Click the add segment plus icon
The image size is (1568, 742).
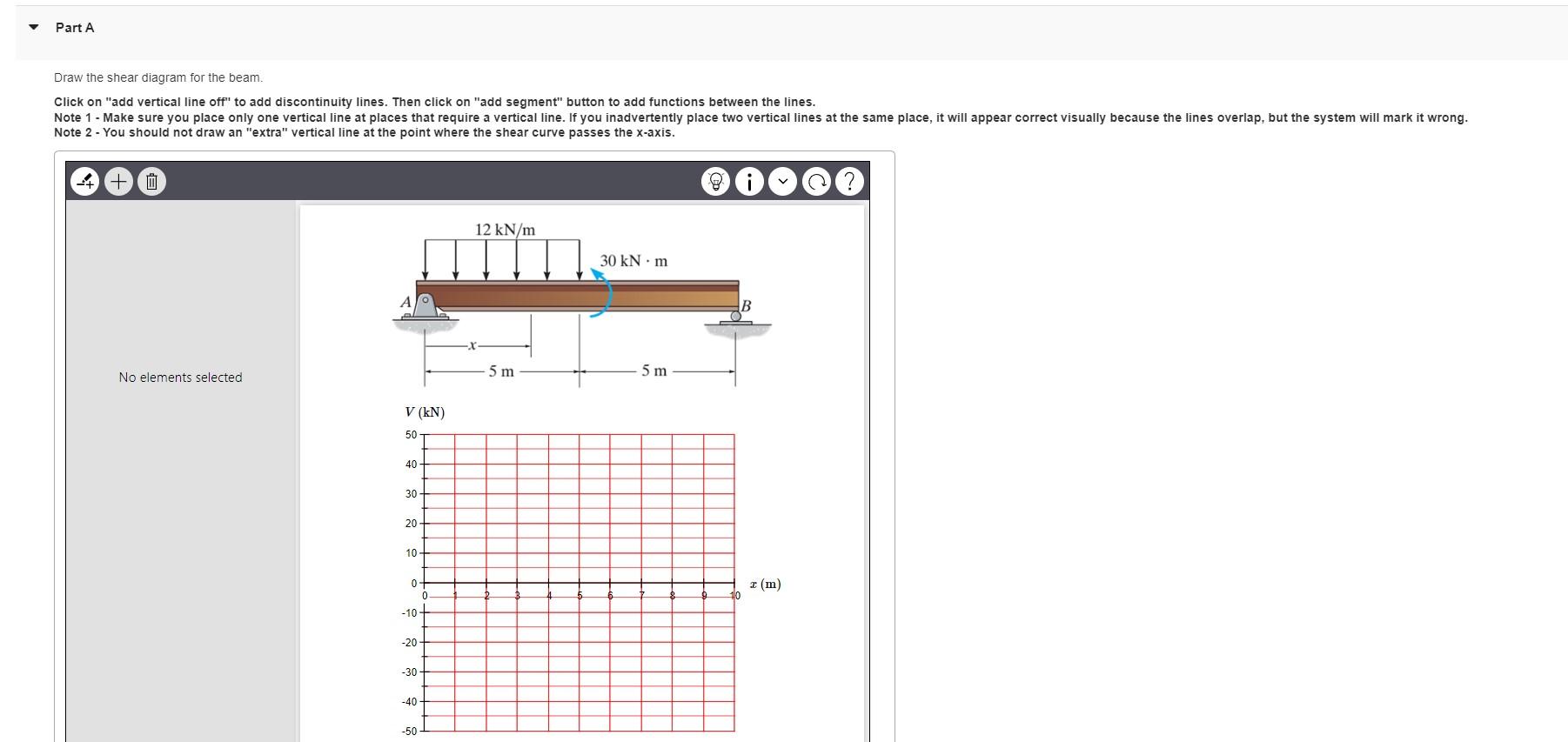tap(118, 182)
